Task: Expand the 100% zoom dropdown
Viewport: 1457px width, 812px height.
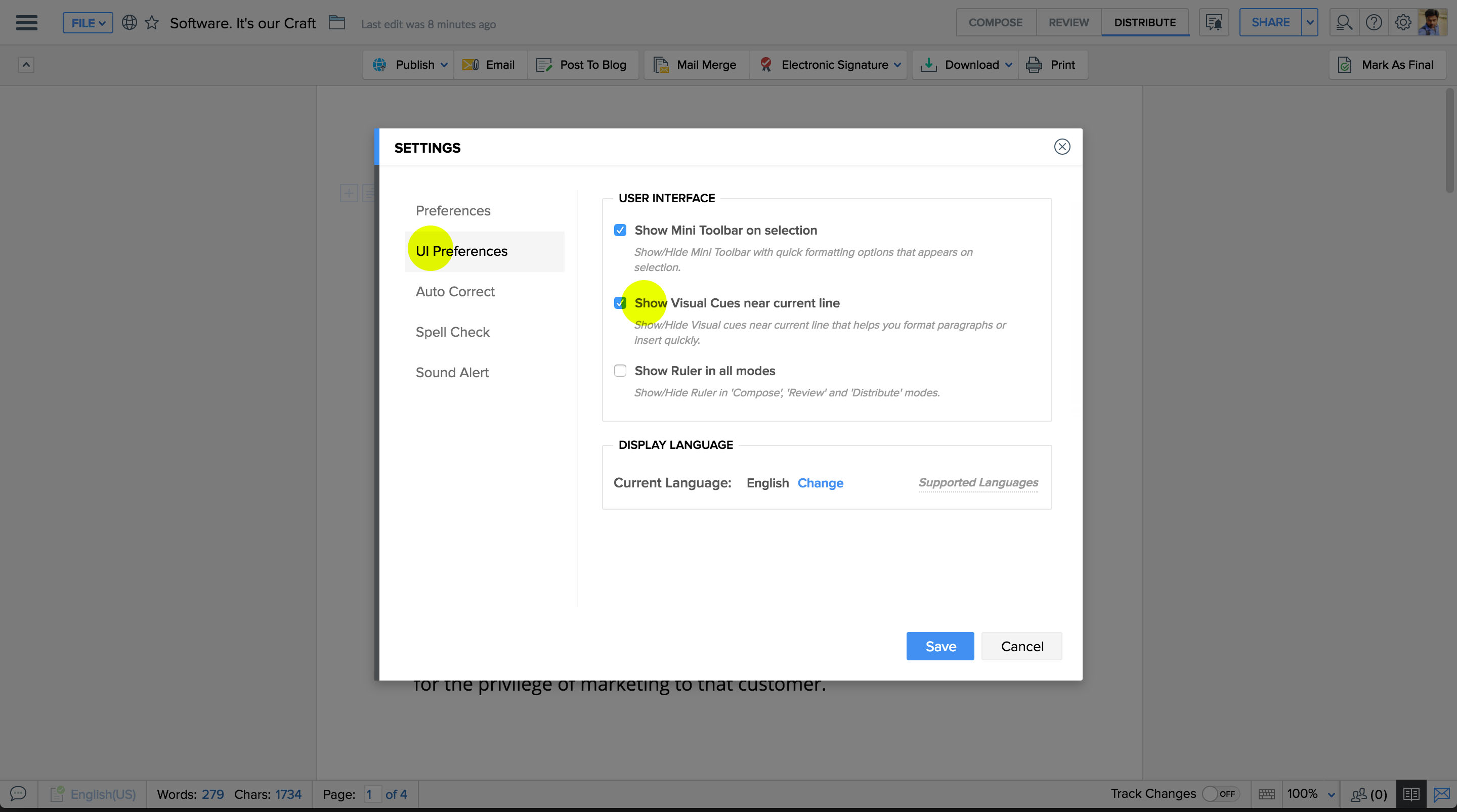Action: (x=1331, y=794)
